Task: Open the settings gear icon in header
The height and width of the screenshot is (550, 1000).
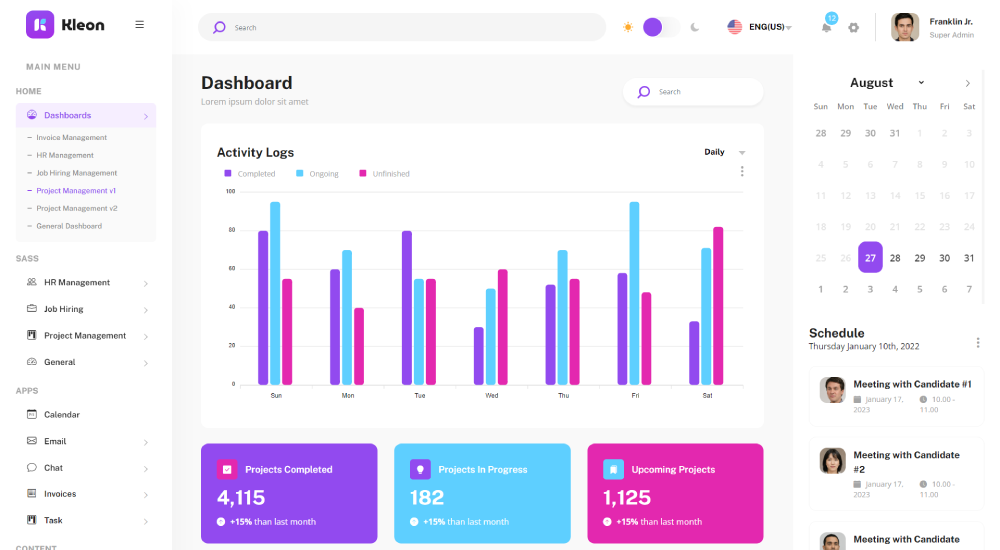Action: click(853, 27)
